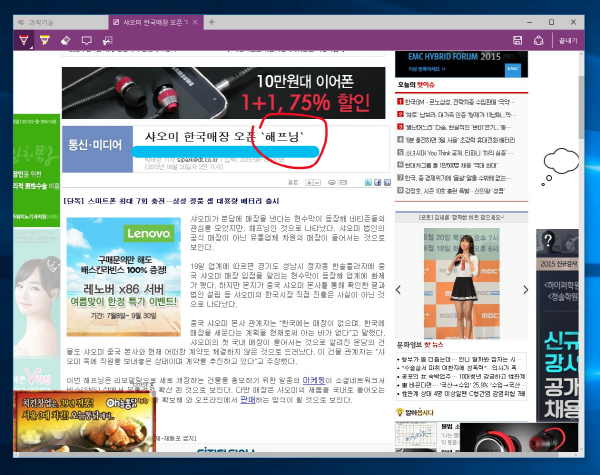Viewport: 600px width, 475px height.
Task: Open hot issue number 1 한국GM headline
Action: (x=458, y=102)
